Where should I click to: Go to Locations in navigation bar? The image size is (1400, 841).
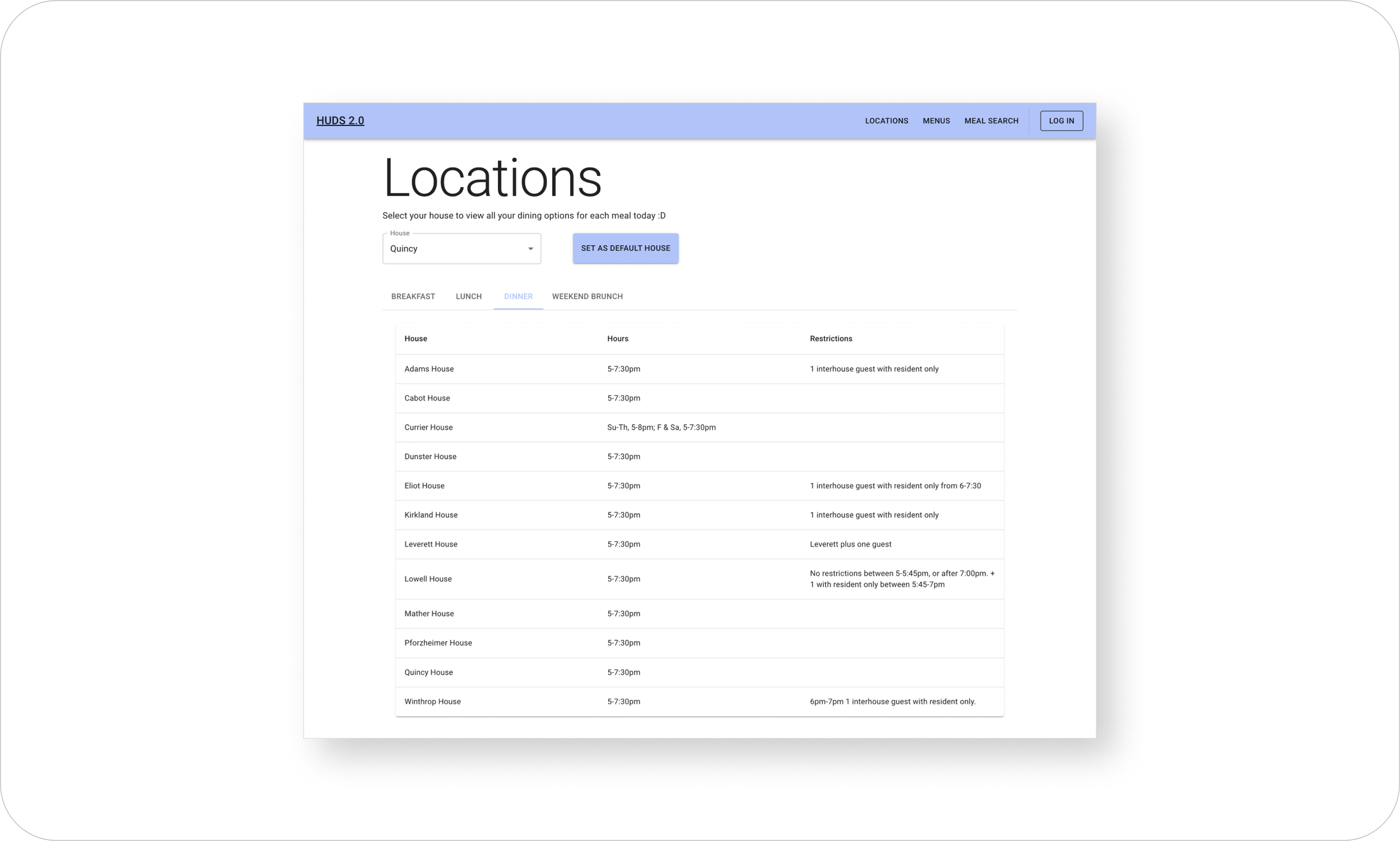(x=886, y=120)
